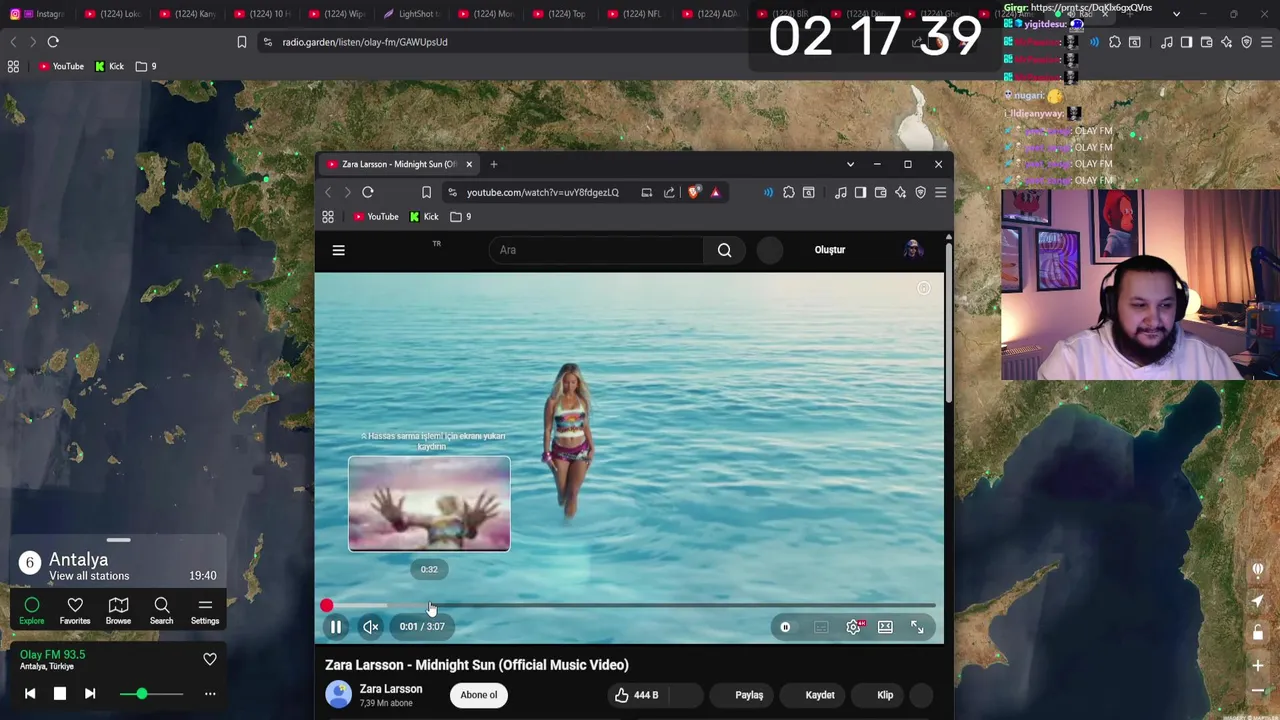Click the YouTube search magnifier button
This screenshot has width=1280, height=720.
coord(724,250)
